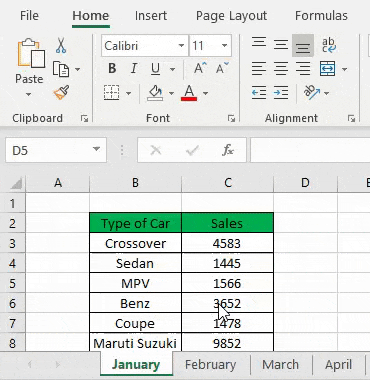Center text horizontally
370x380 pixels.
[281, 69]
